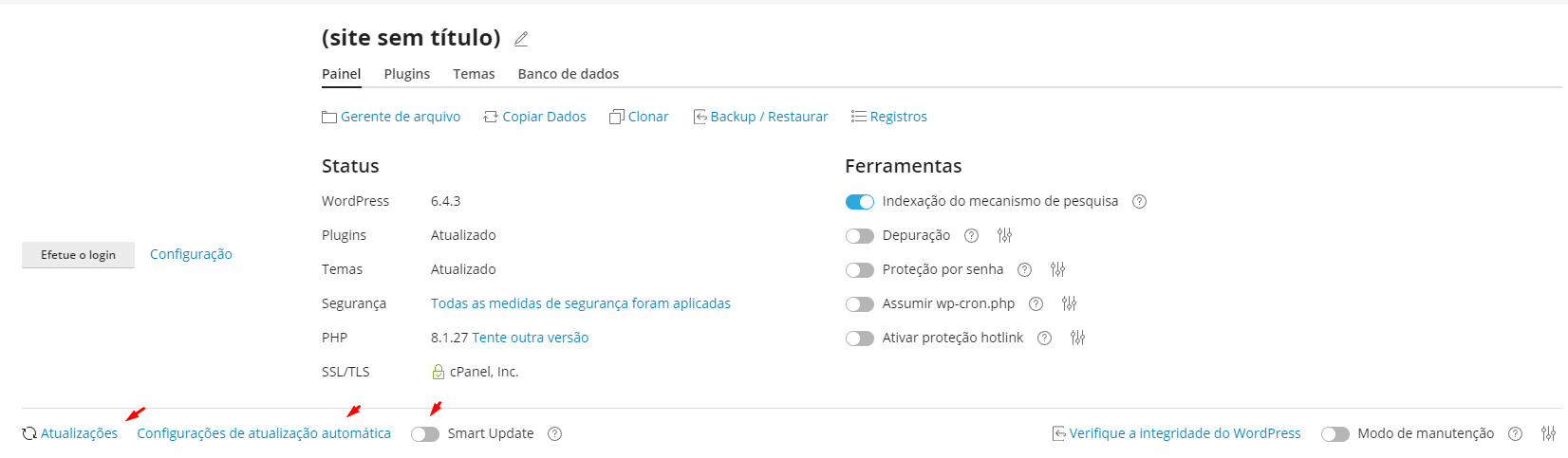Open Assumir wp-cron.php settings sliders icon
The height and width of the screenshot is (458, 1568).
click(1069, 303)
